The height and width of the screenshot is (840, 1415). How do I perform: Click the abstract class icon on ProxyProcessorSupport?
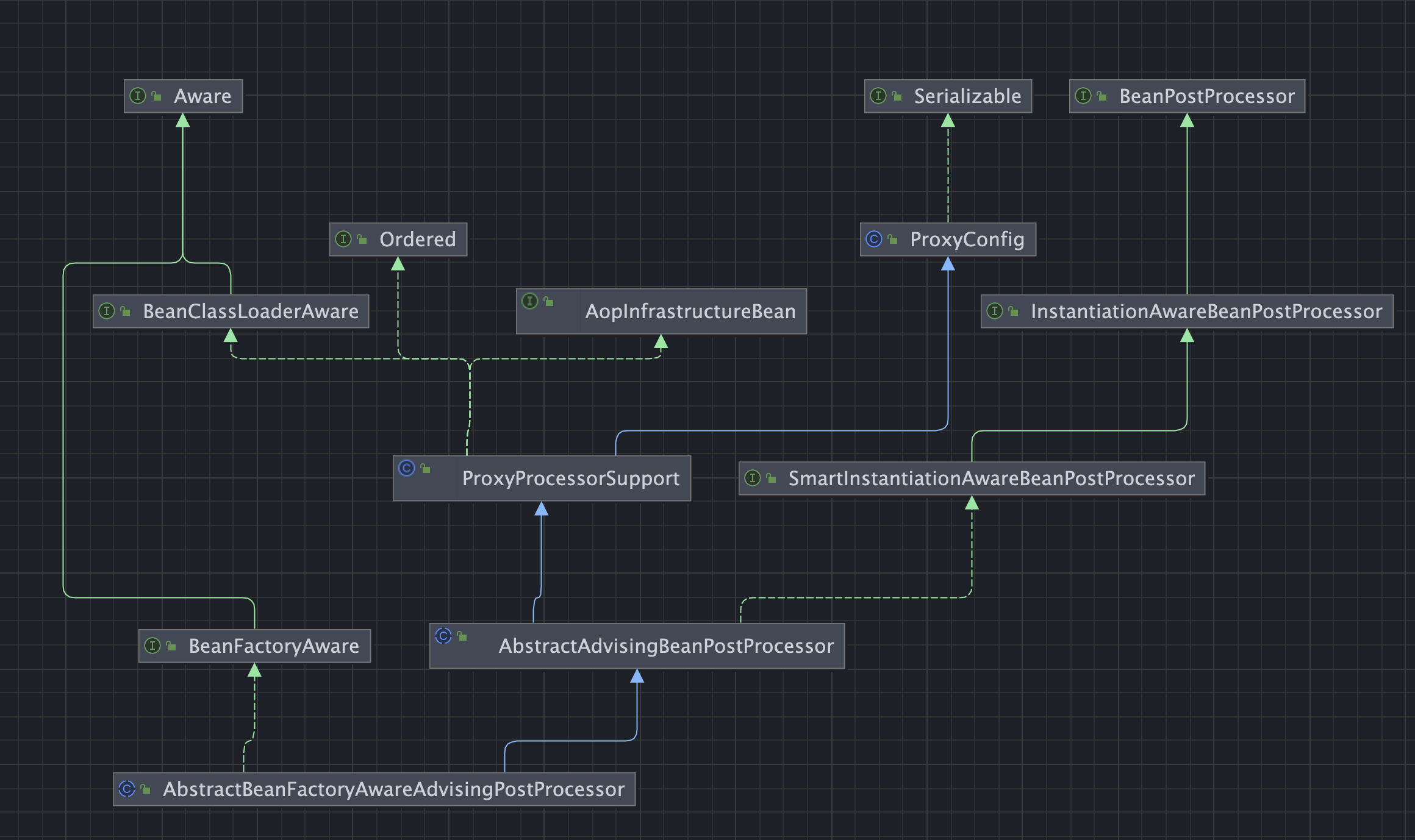pyautogui.click(x=407, y=468)
